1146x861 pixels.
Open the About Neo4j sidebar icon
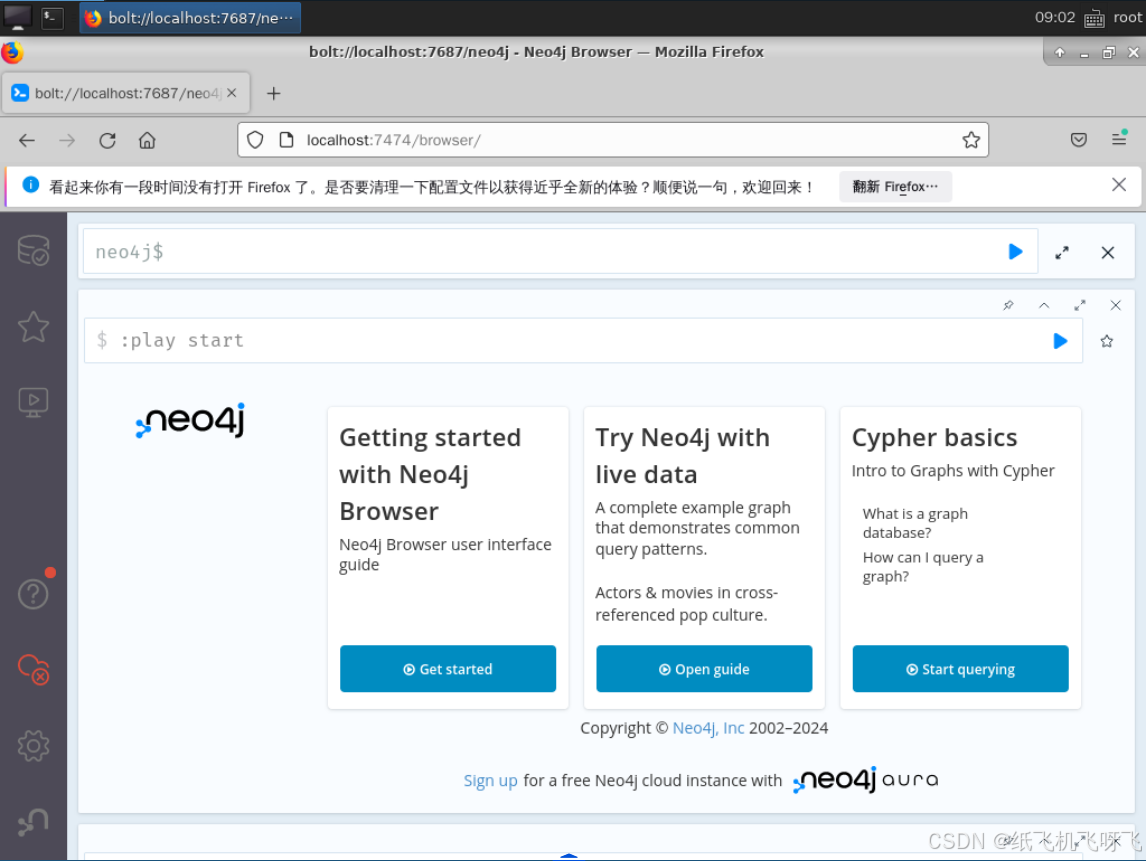pos(33,822)
